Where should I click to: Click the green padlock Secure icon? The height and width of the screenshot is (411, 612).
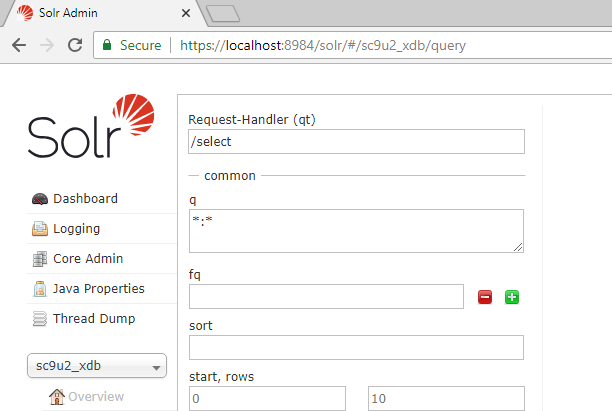[107, 45]
